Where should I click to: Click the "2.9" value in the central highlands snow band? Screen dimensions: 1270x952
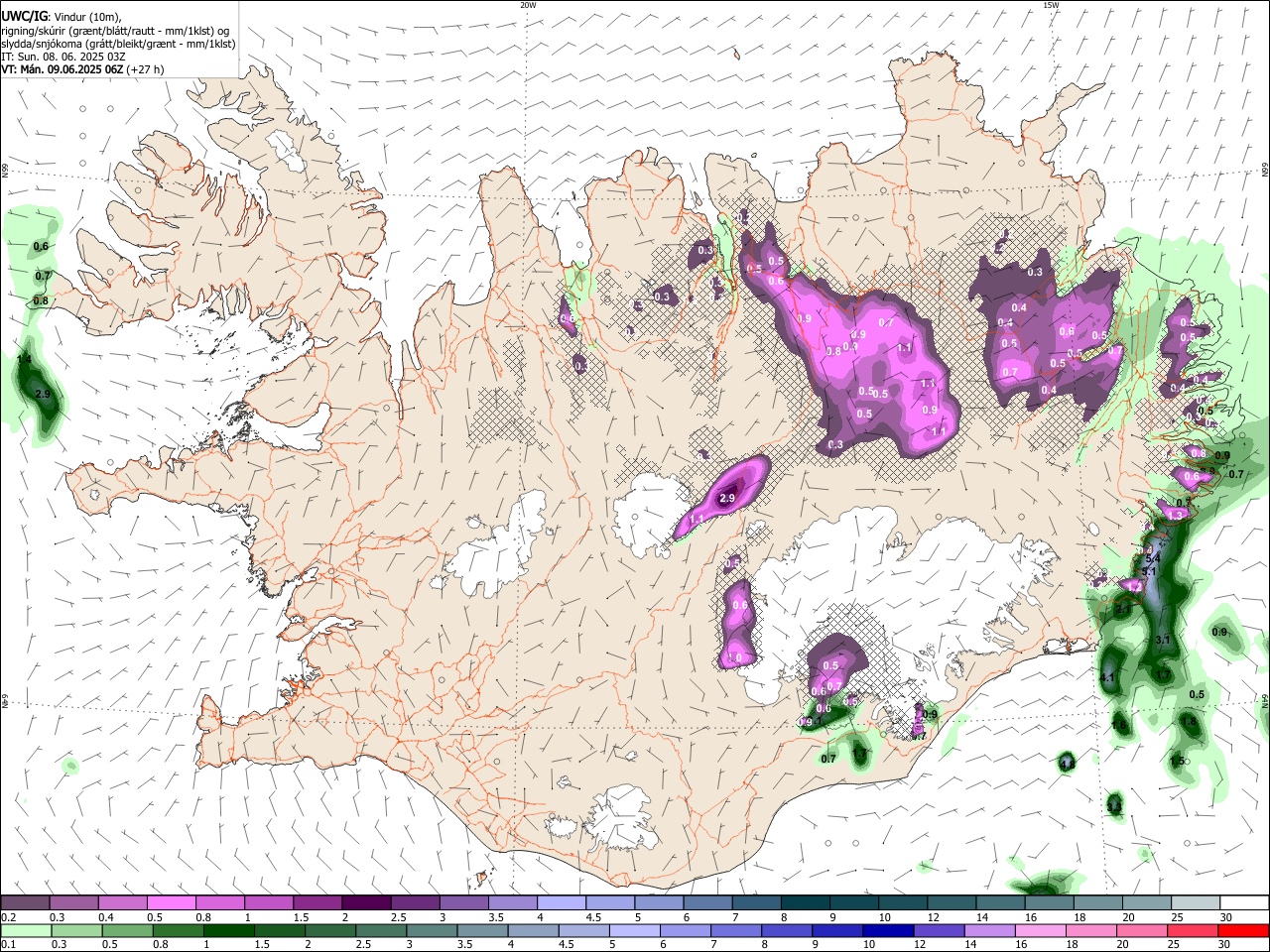(x=727, y=499)
